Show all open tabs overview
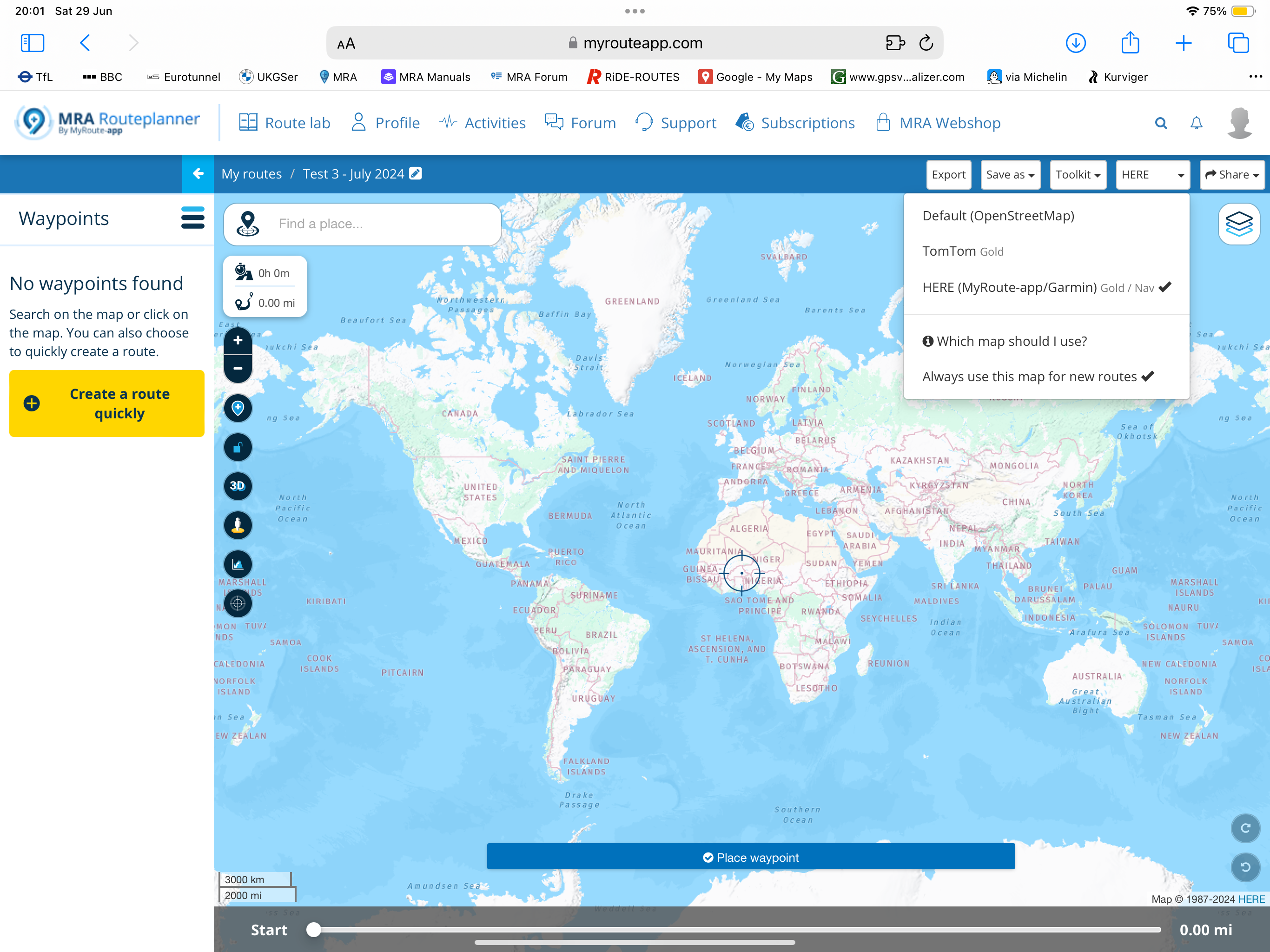This screenshot has width=1270, height=952. point(1238,43)
